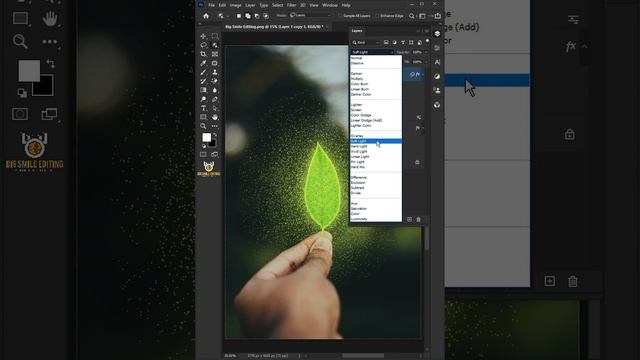Select the Zoom tool in toolbar
This screenshot has width=640, height=360.
[x=203, y=126]
